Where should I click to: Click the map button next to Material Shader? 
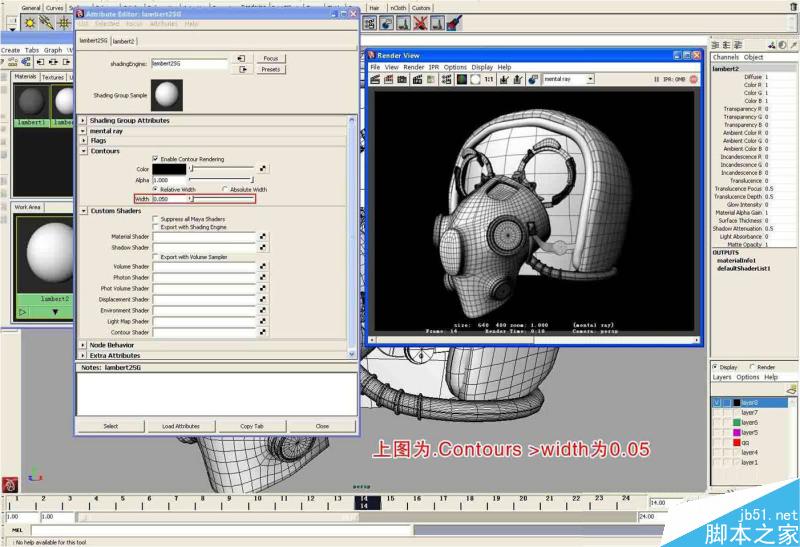pos(263,236)
